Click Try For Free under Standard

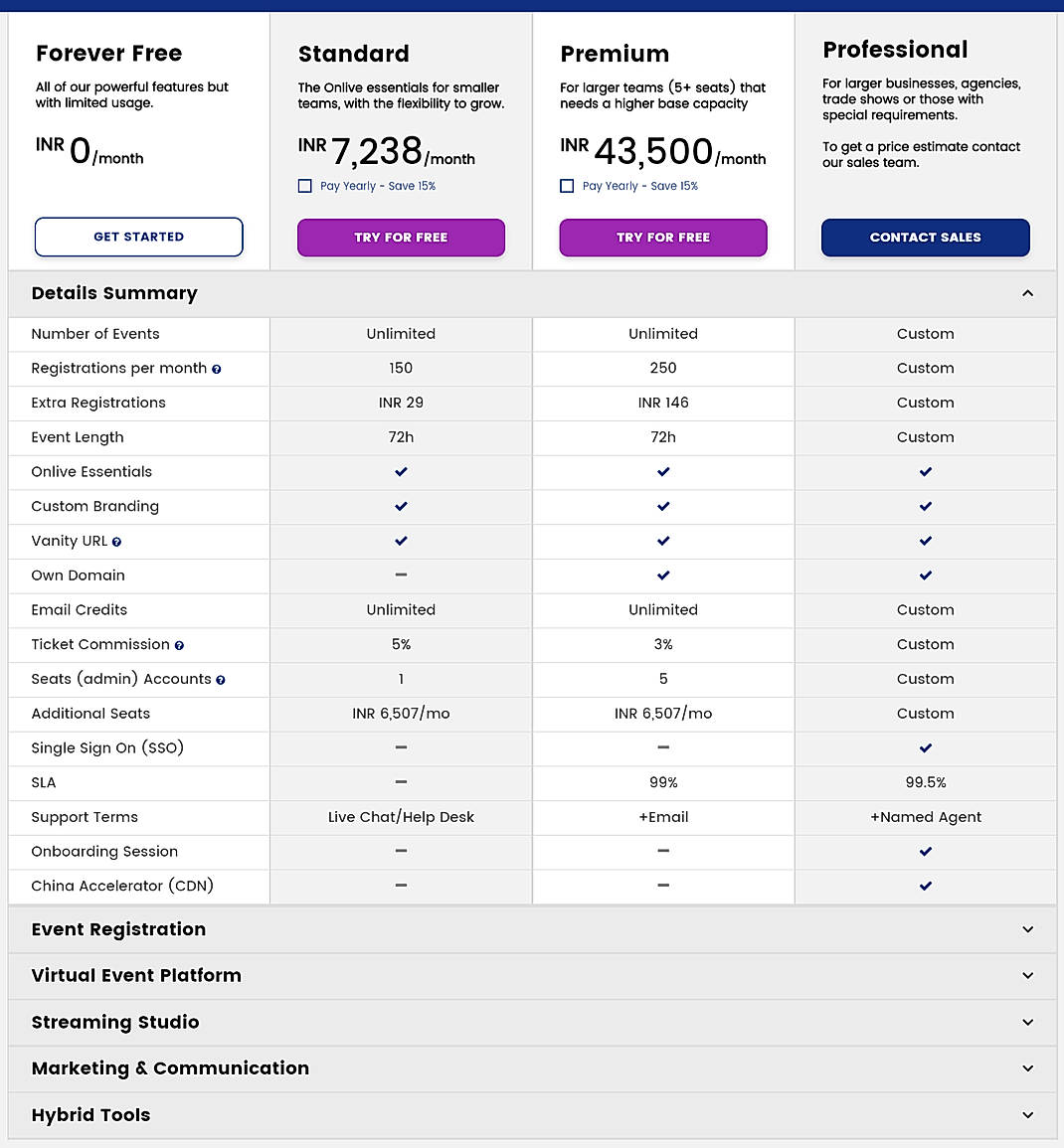[401, 238]
